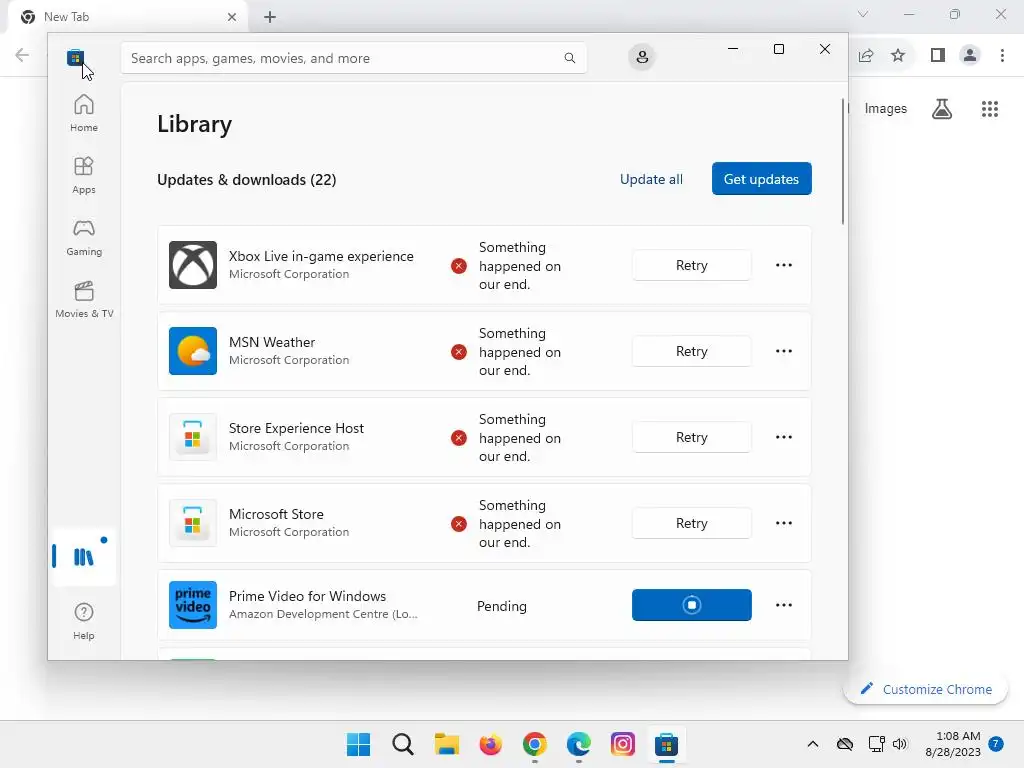Retry the Xbox Live in-game experience update
Image resolution: width=1024 pixels, height=768 pixels.
pos(692,265)
